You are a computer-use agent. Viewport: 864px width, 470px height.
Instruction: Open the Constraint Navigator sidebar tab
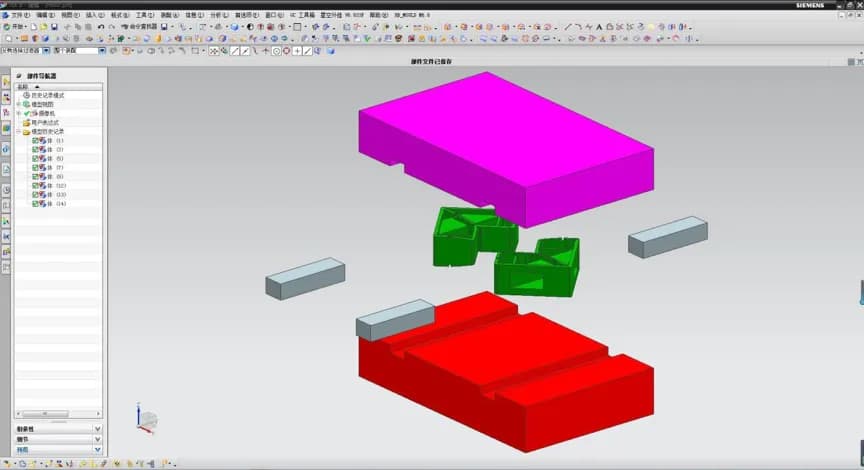click(6, 98)
